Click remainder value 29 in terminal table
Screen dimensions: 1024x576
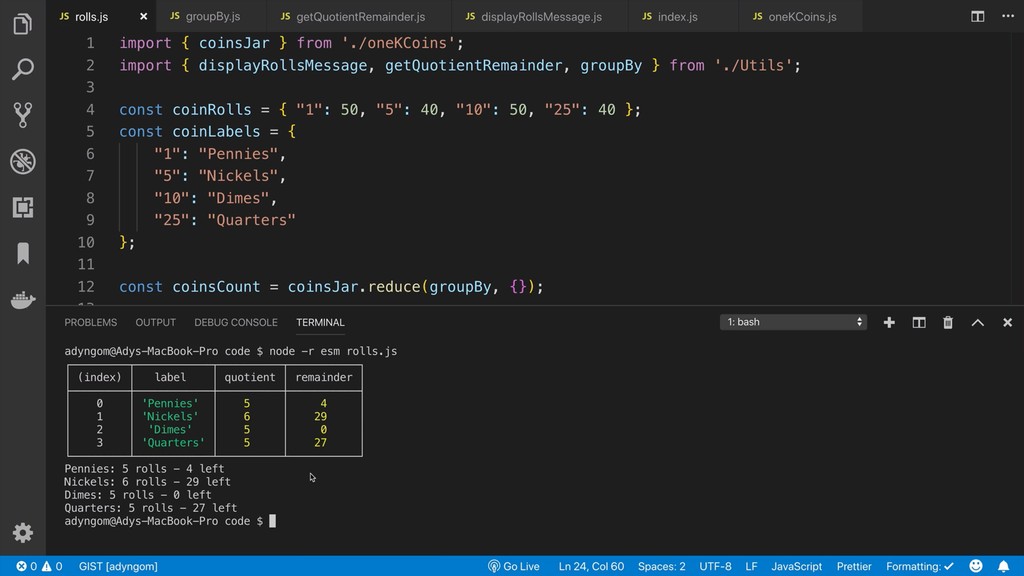[321, 417]
